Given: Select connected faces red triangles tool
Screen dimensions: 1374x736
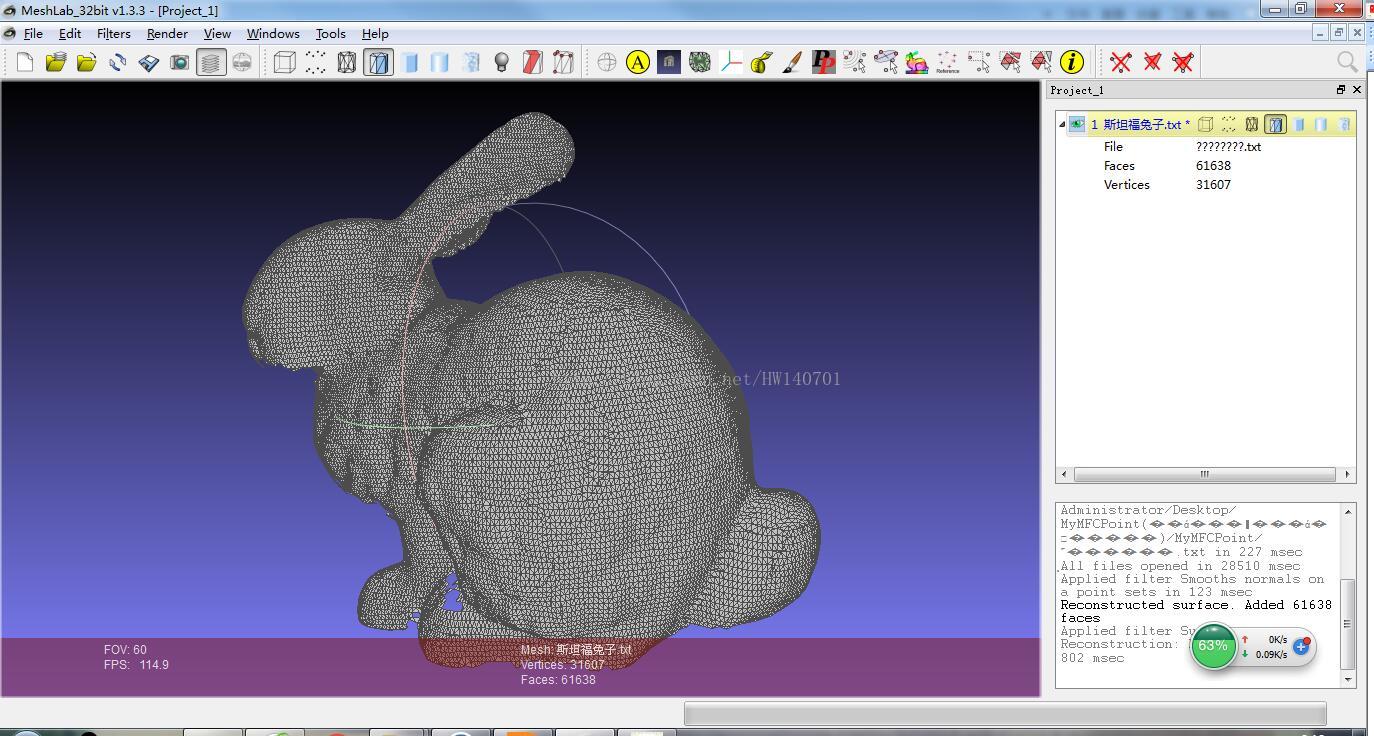Looking at the screenshot, I should [x=1041, y=62].
